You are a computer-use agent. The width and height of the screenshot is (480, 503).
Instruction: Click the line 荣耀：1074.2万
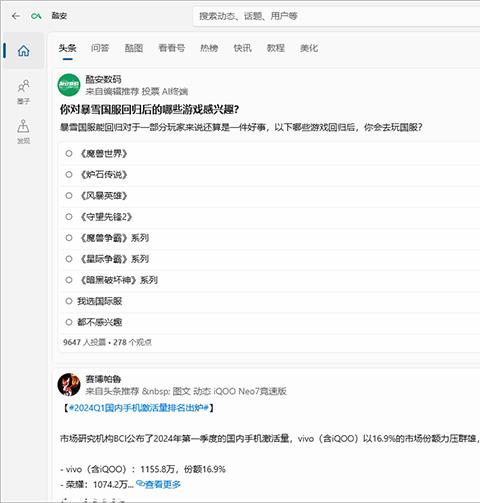coord(97,484)
